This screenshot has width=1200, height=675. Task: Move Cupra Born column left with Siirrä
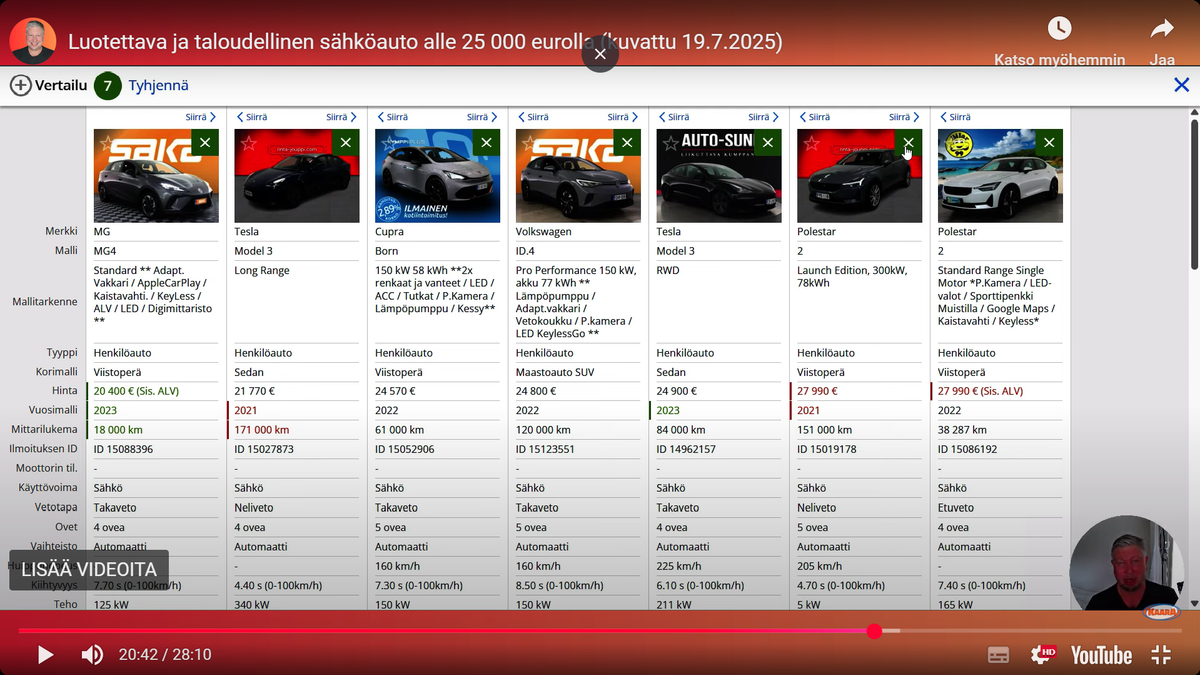pyautogui.click(x=393, y=117)
